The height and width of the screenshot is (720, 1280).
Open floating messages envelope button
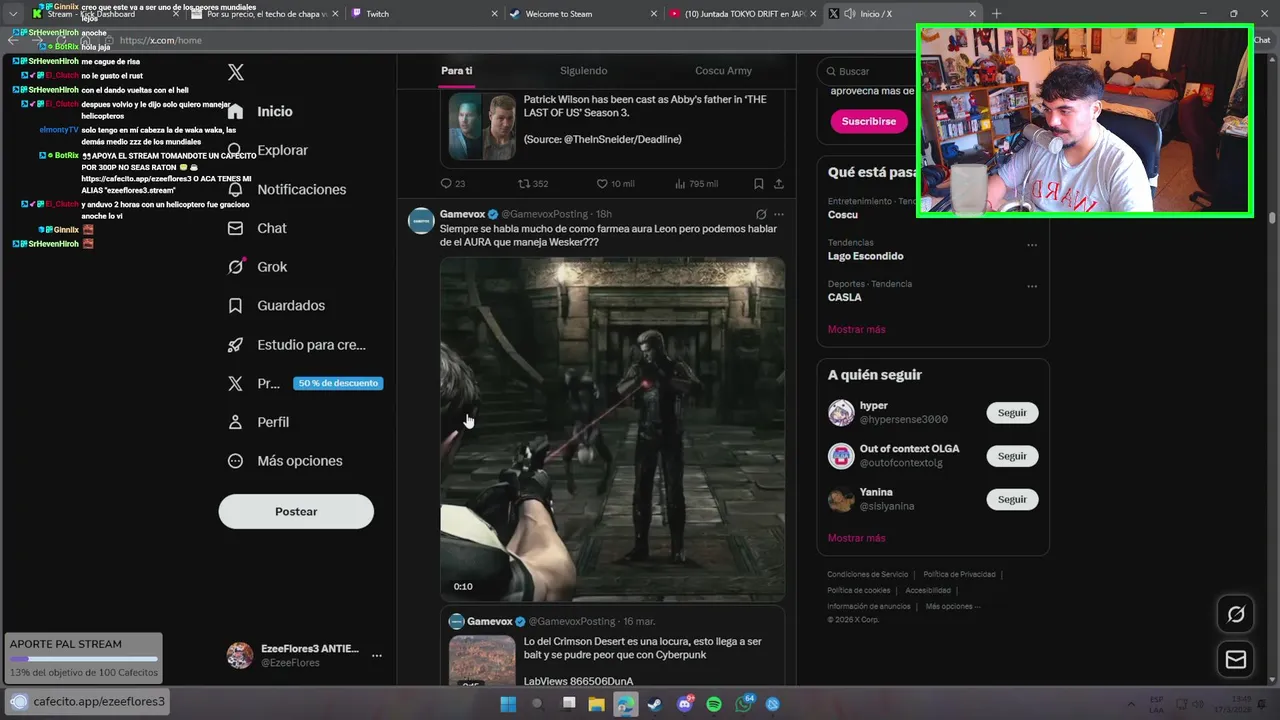(x=1236, y=660)
